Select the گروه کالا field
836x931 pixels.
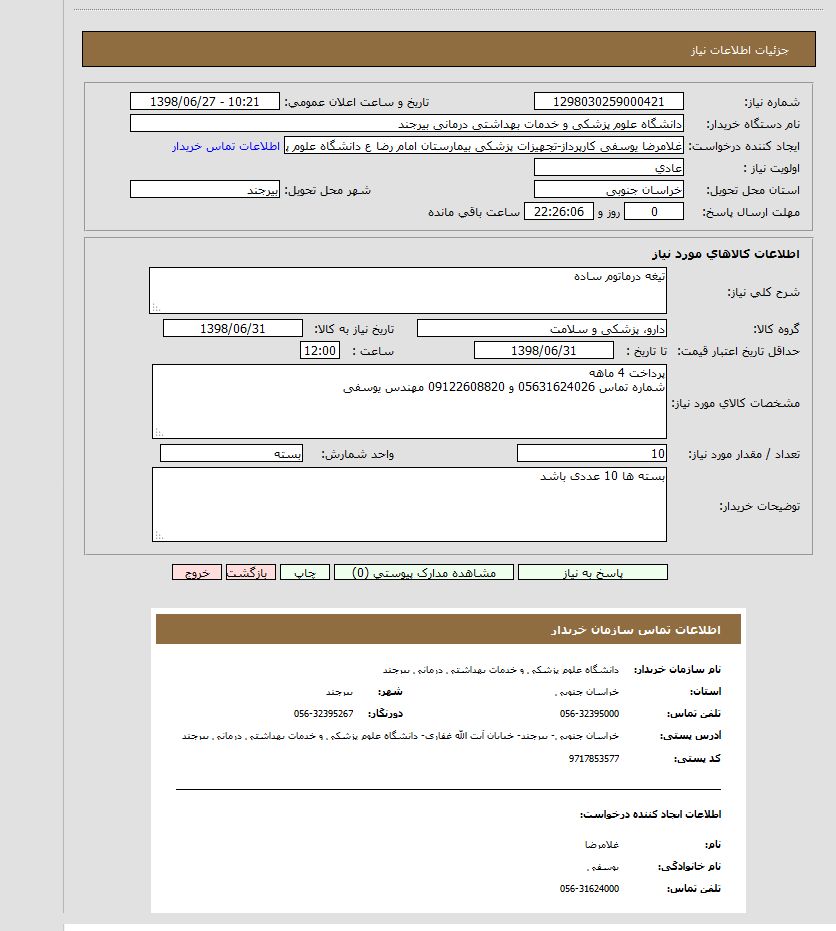(541, 329)
